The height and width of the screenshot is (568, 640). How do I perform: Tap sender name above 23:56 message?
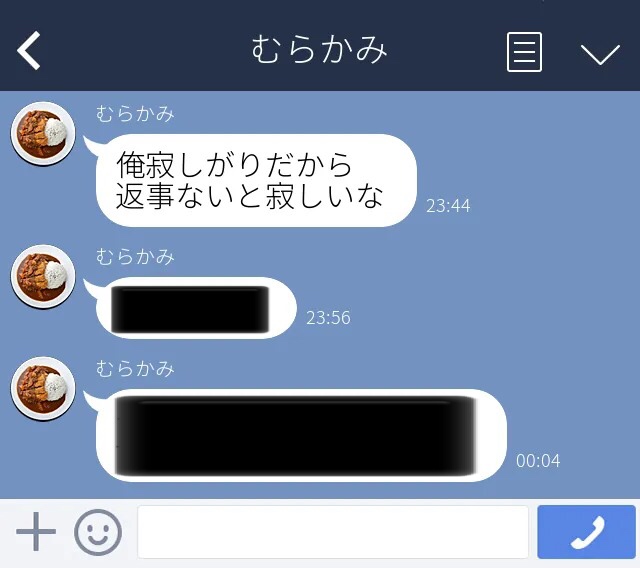coord(135,257)
